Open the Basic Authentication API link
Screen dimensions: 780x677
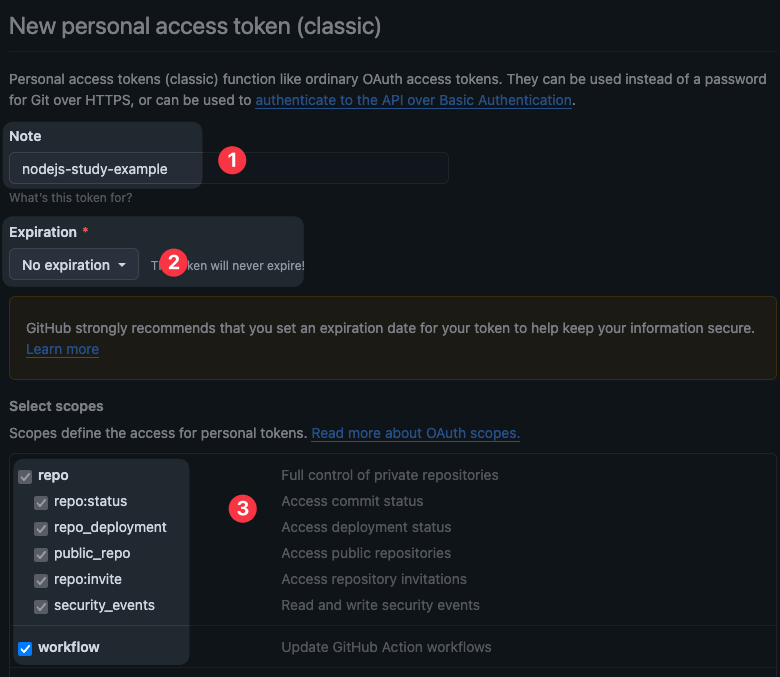click(x=413, y=100)
